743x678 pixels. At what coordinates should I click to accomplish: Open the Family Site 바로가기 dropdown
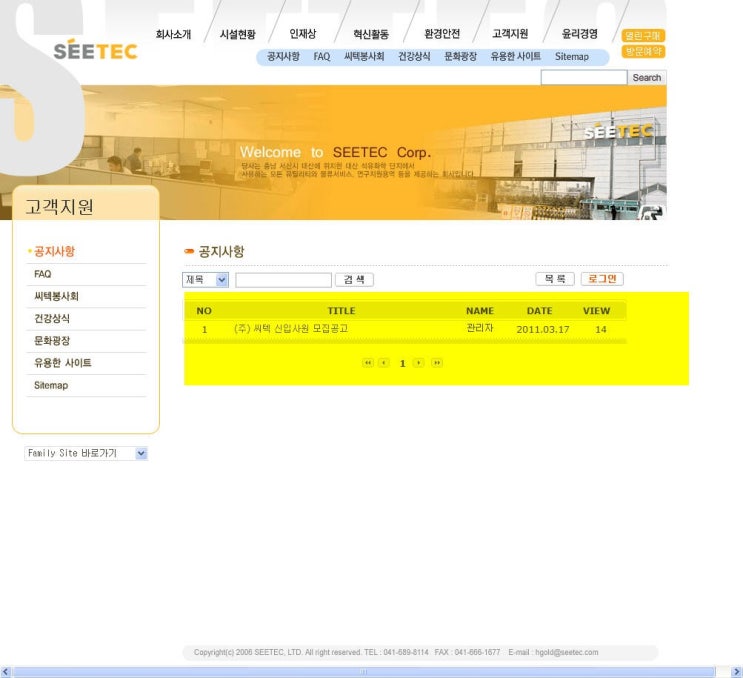point(86,453)
